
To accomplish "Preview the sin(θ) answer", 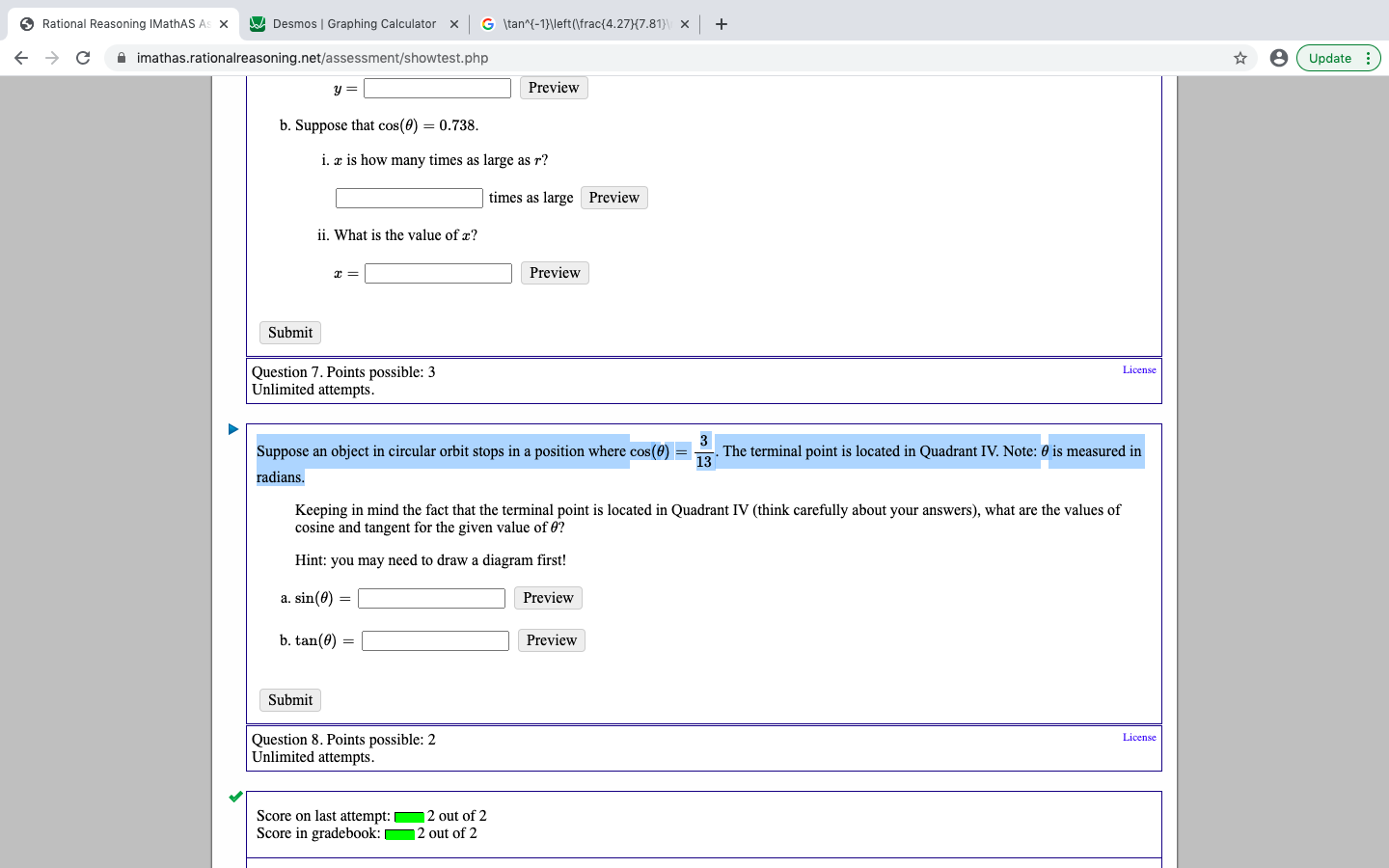I will tap(547, 597).
